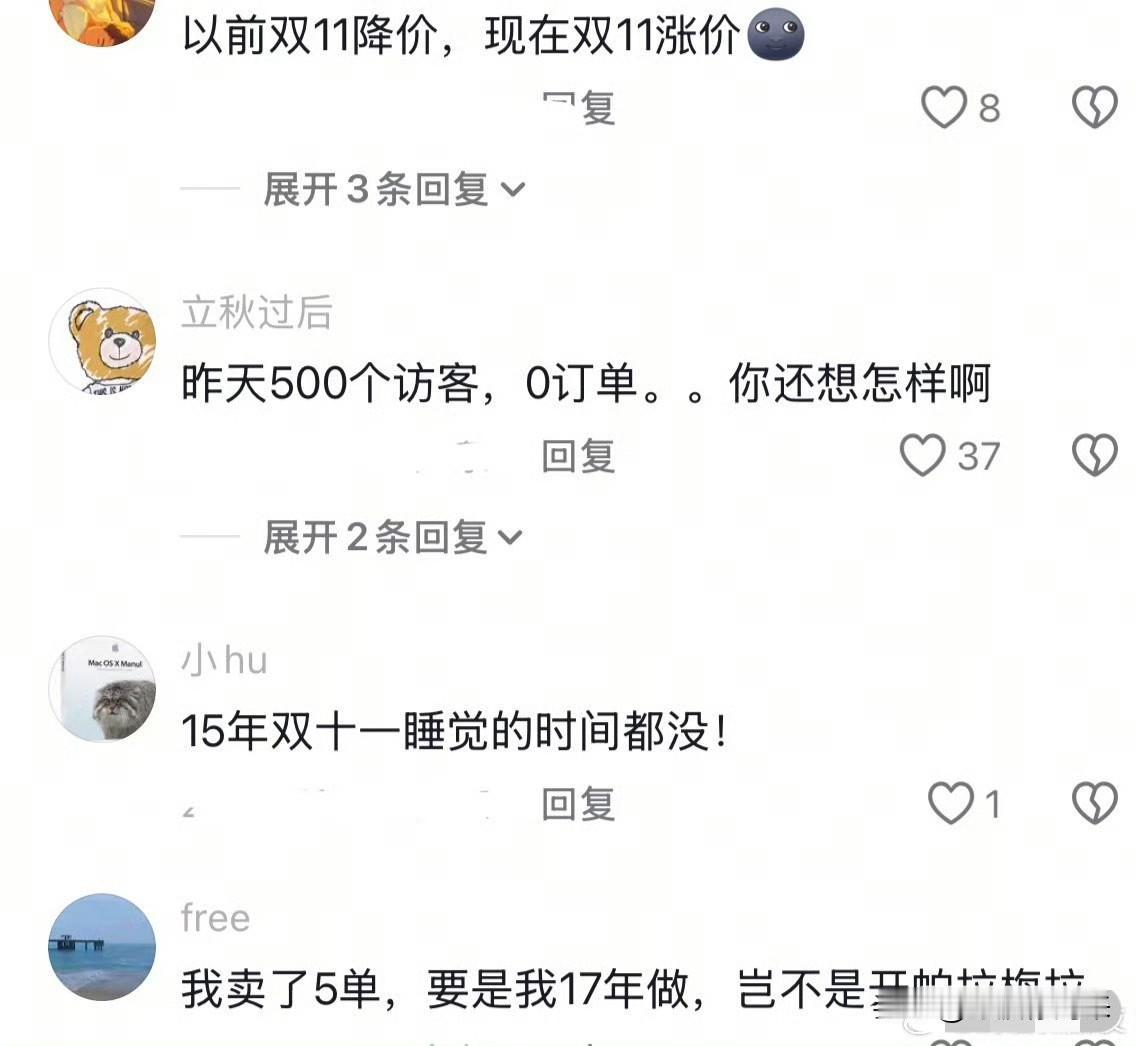Image resolution: width=1136 pixels, height=1046 pixels.
Task: Expand 展开2条回复 replies
Action: pos(392,537)
